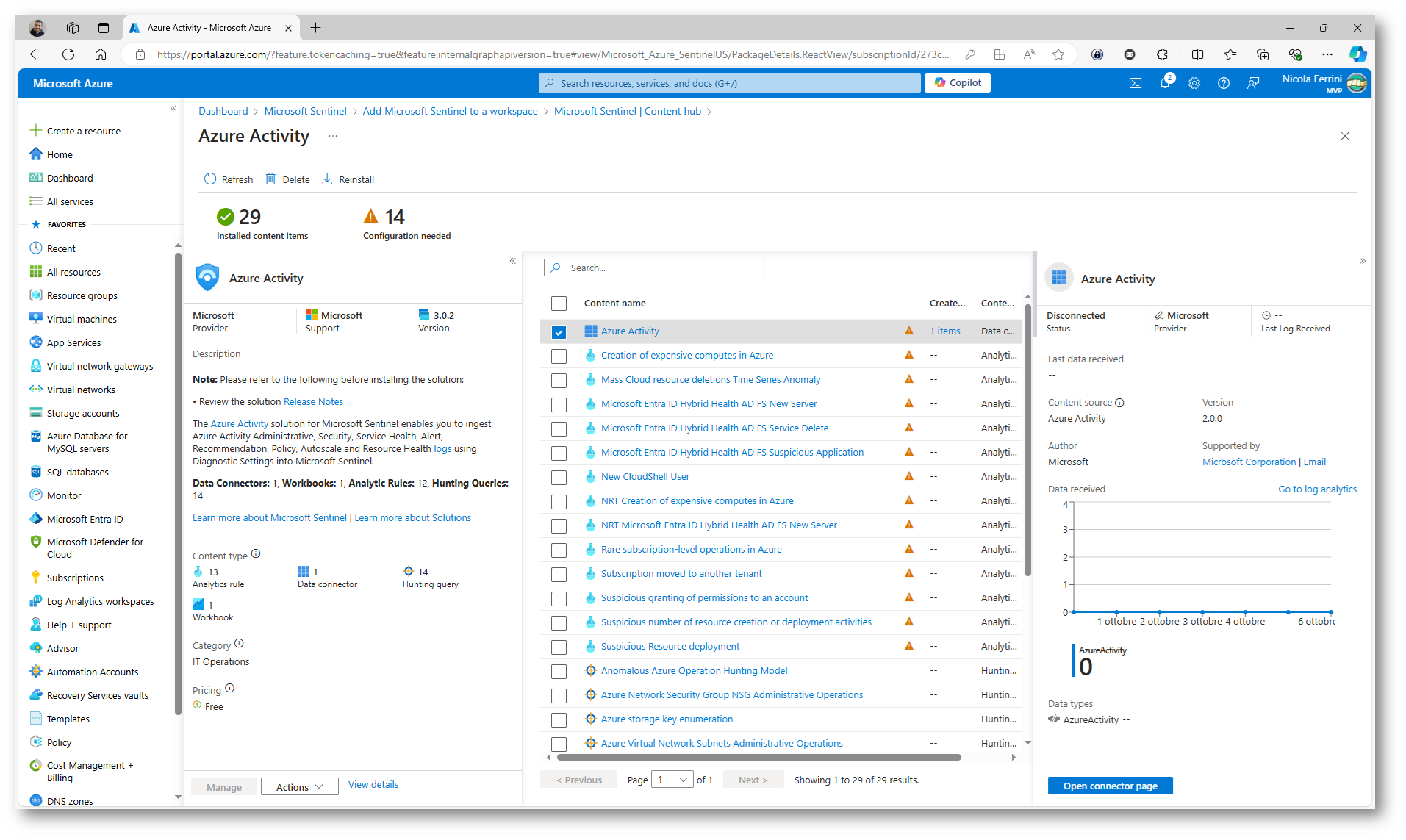
Task: Open Go to log analytics link
Action: [1317, 489]
